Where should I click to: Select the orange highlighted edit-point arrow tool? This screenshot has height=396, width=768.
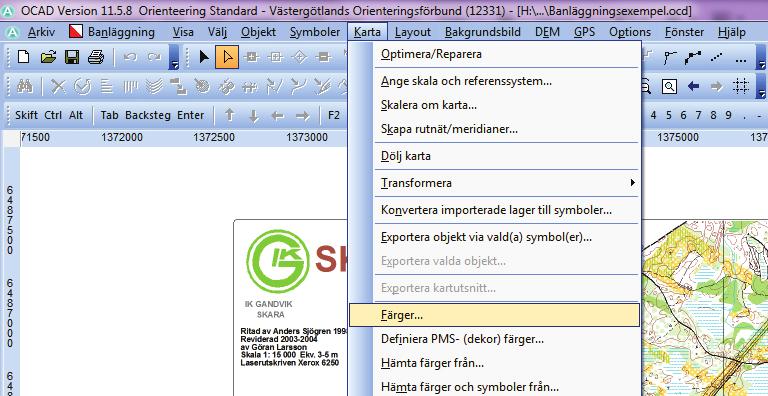pyautogui.click(x=227, y=57)
